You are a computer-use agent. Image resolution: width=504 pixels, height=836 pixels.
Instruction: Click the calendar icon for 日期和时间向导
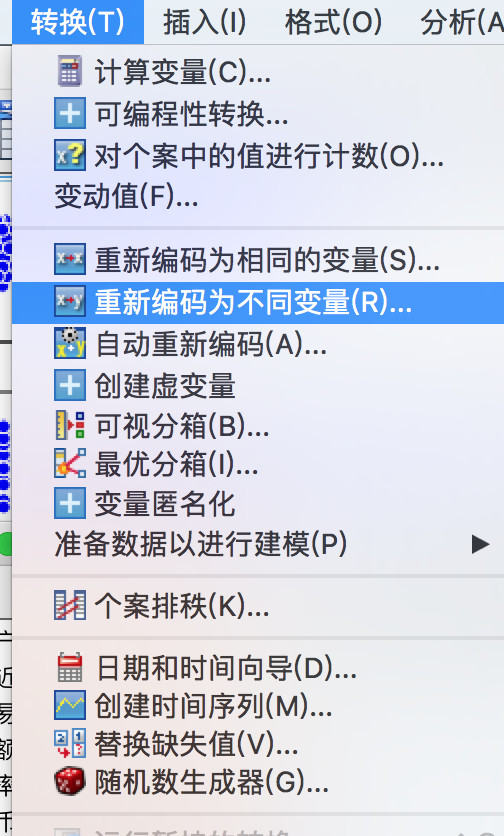69,668
